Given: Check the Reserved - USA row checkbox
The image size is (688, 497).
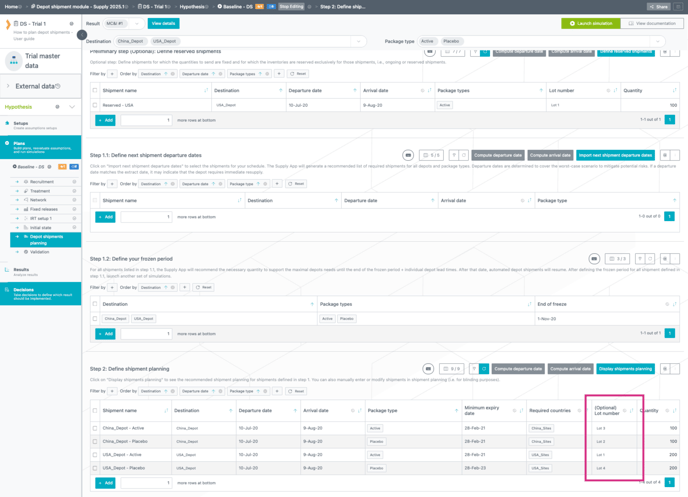Looking at the screenshot, I should coord(96,105).
